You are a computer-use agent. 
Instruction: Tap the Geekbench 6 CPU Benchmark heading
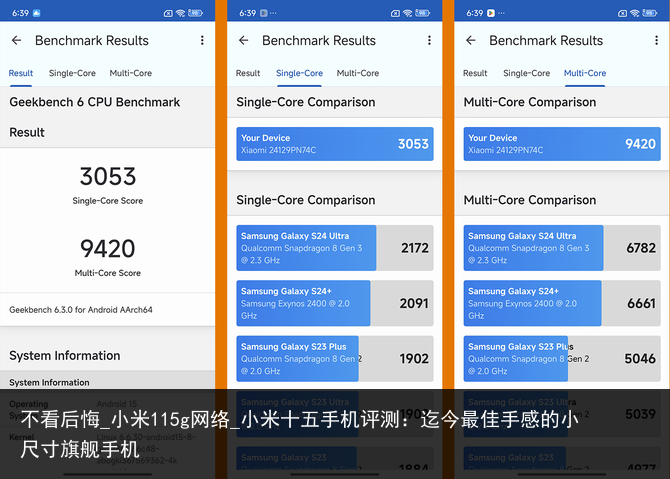(x=94, y=102)
